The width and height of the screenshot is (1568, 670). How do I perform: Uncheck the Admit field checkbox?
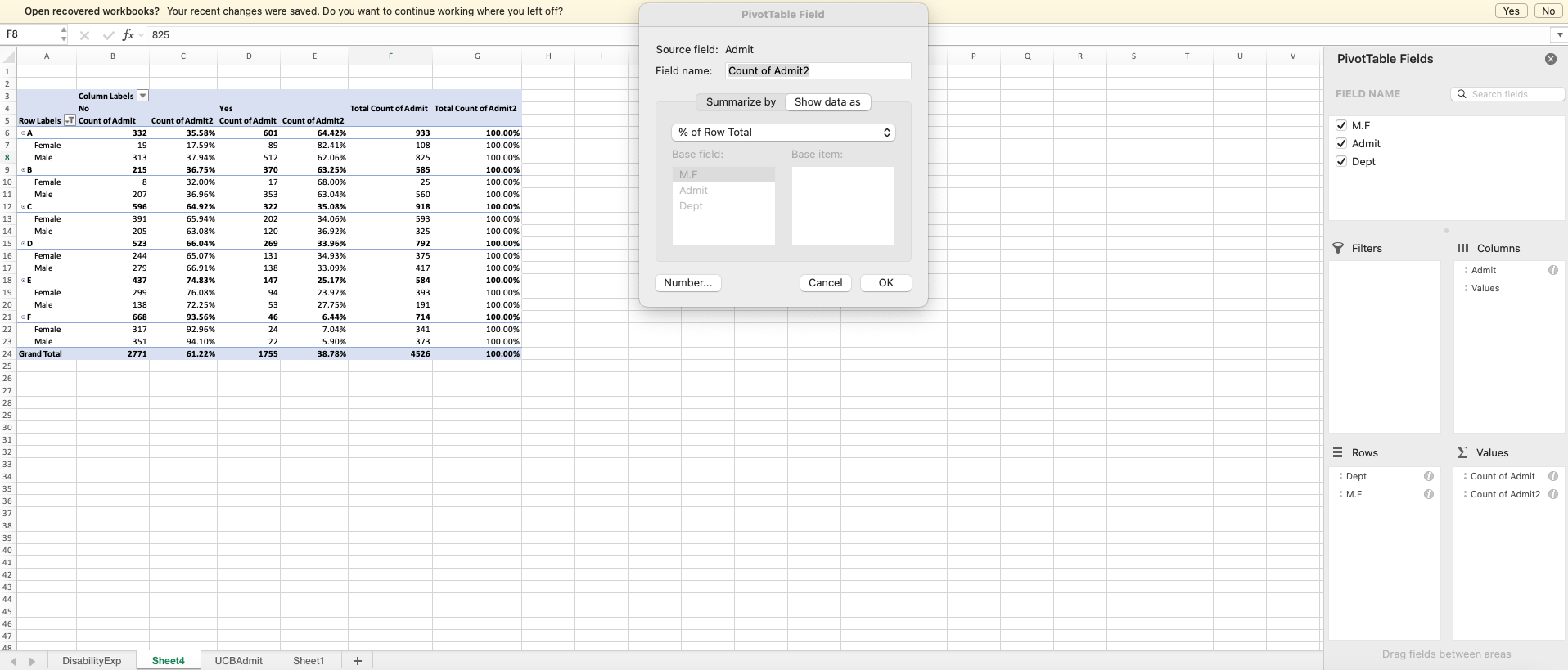pos(1340,143)
